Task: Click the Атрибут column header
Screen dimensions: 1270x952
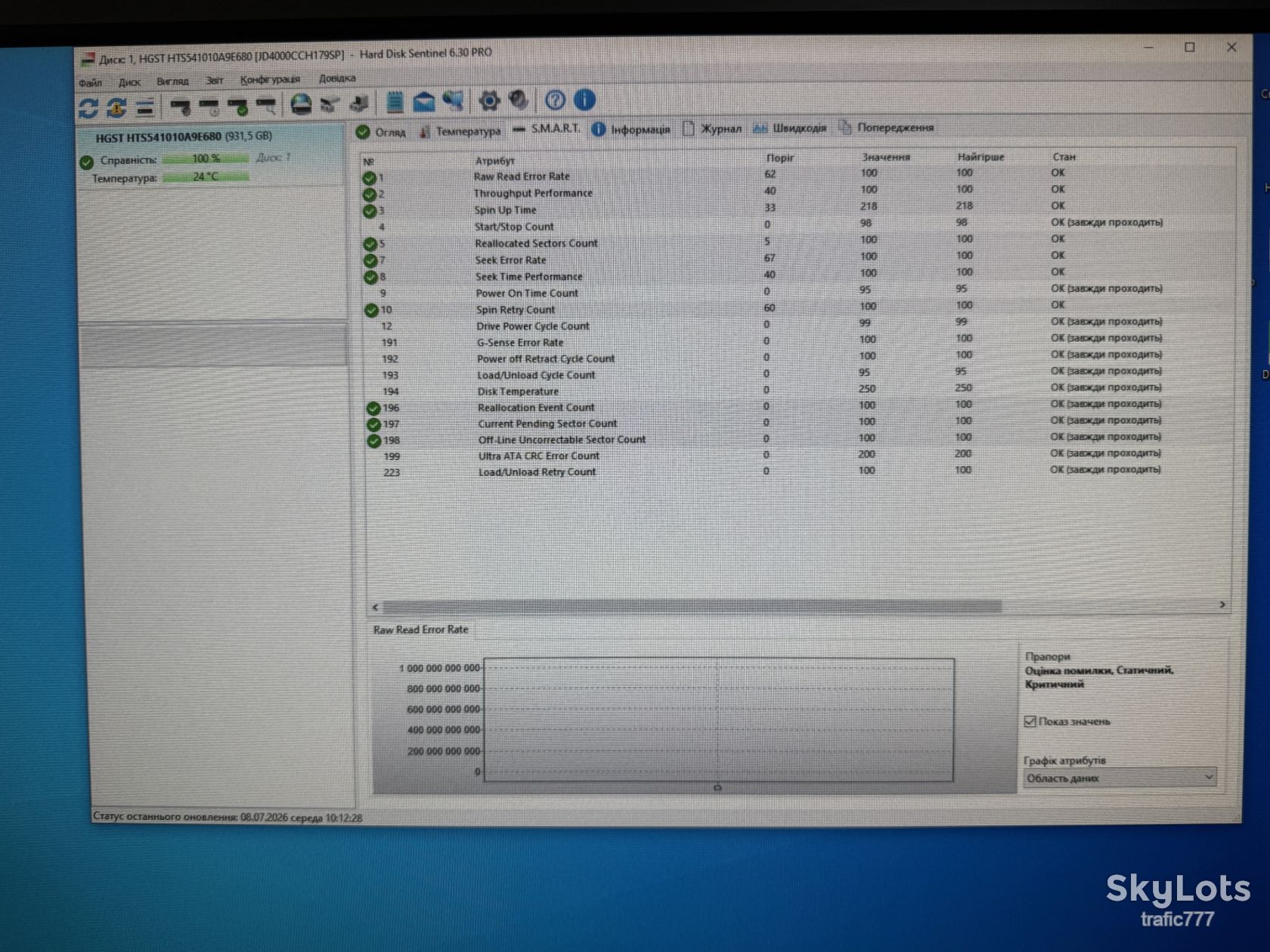Action: (x=495, y=160)
